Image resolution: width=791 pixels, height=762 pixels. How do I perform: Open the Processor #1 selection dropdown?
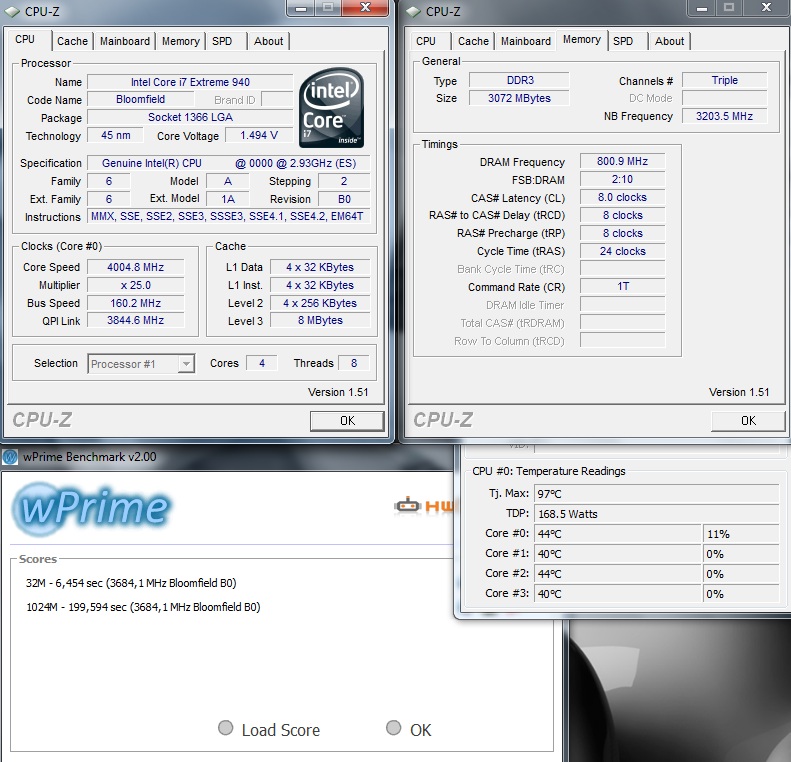[x=141, y=364]
